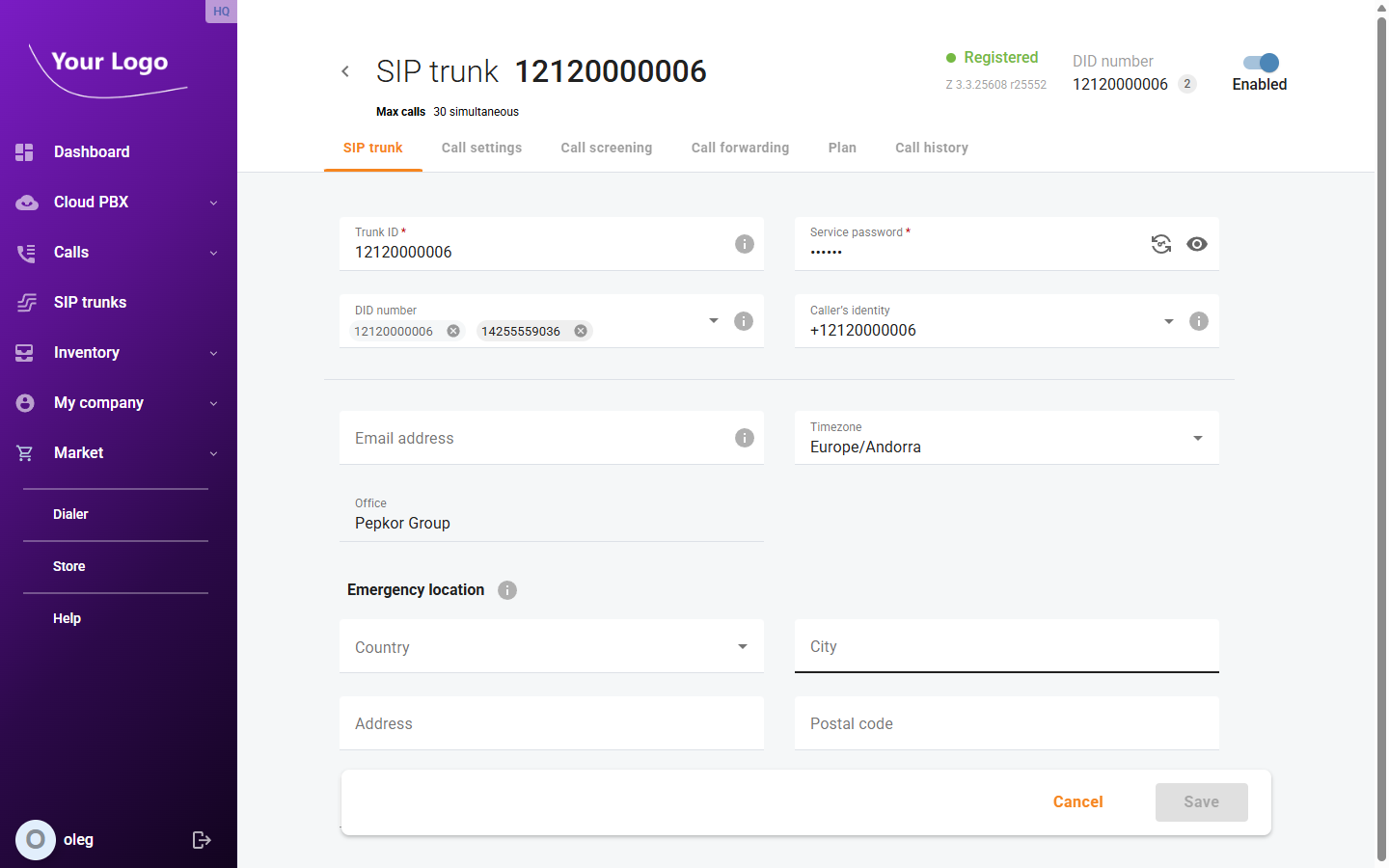Remove DID number 14255559036 chip
Screen dimensions: 1389x868
[x=581, y=331]
